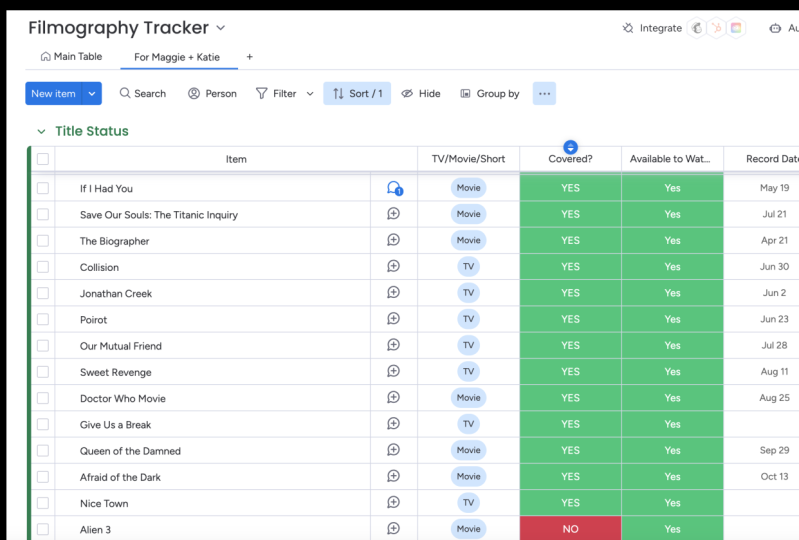The width and height of the screenshot is (799, 540).
Task: Click Record Date cell May 19
Action: [774, 187]
